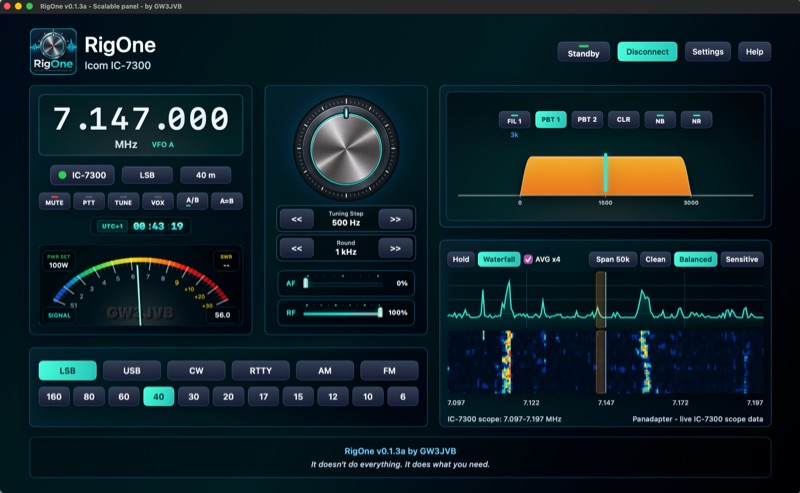Click the 40 band button
Image resolution: width=800 pixels, height=493 pixels.
coord(159,397)
